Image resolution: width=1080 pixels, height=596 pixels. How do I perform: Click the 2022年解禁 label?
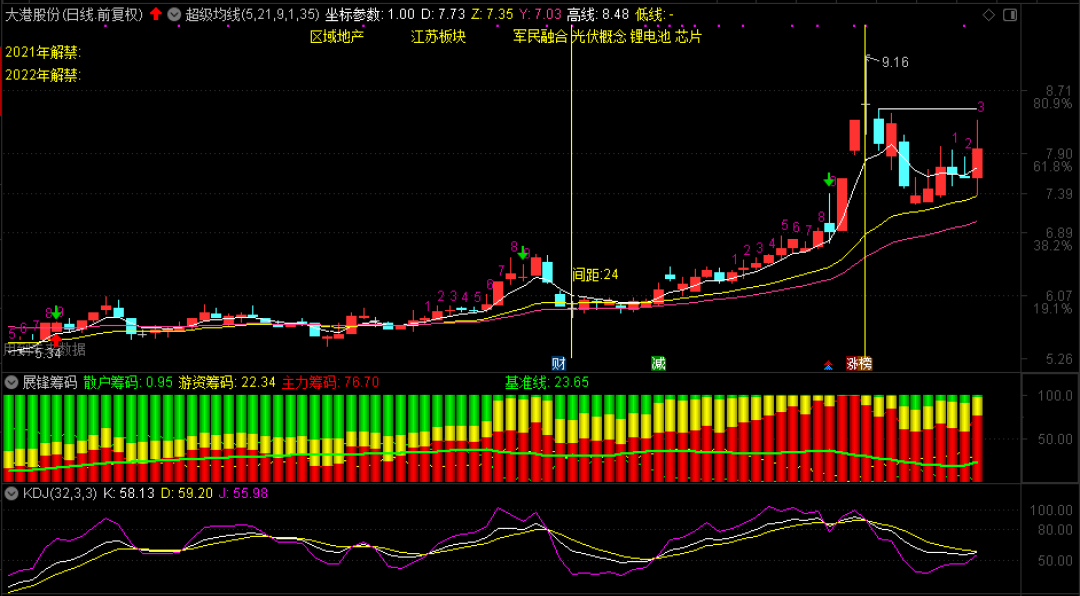tap(43, 75)
